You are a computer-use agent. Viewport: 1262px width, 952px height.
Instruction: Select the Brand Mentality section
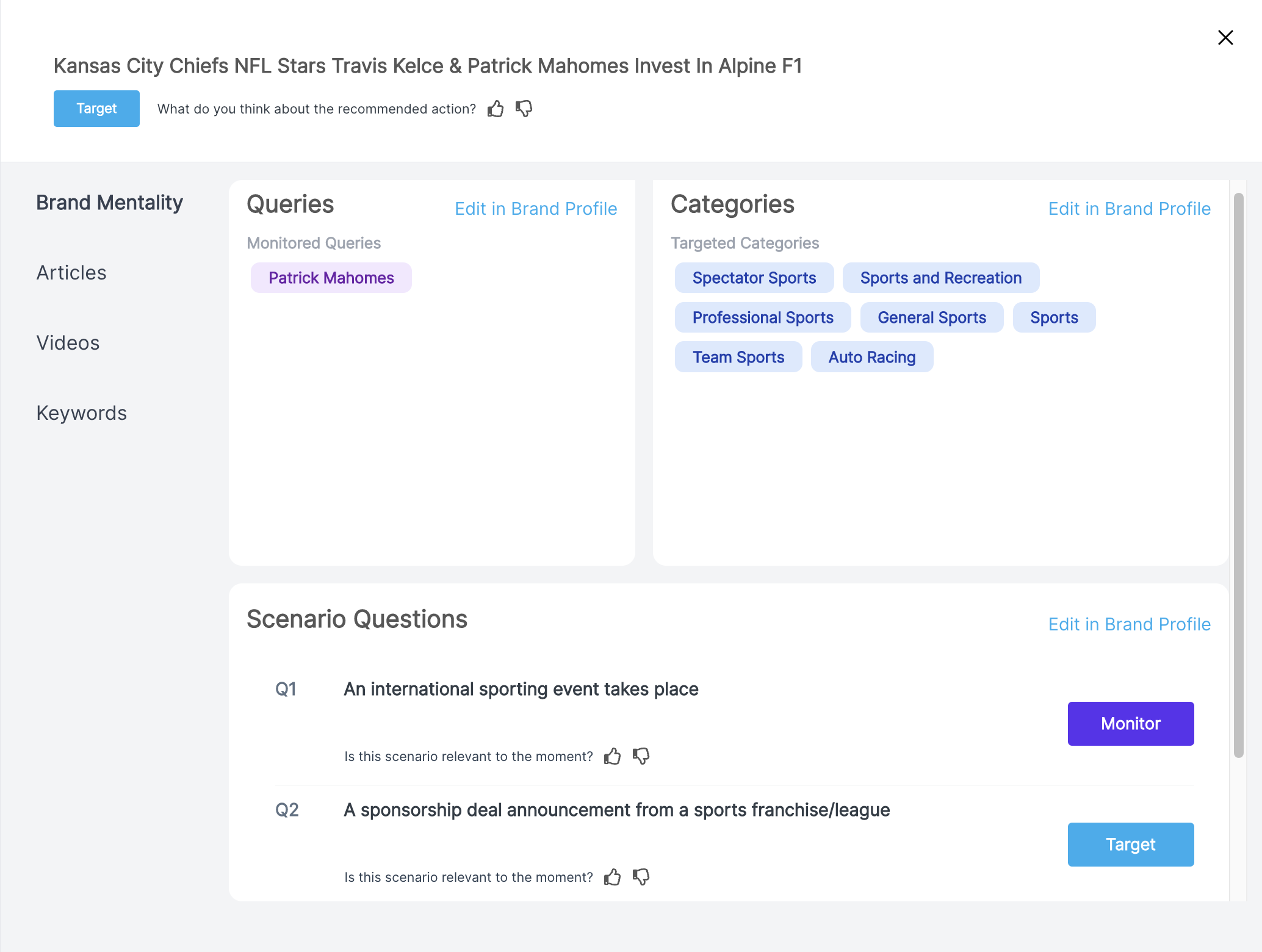(109, 203)
